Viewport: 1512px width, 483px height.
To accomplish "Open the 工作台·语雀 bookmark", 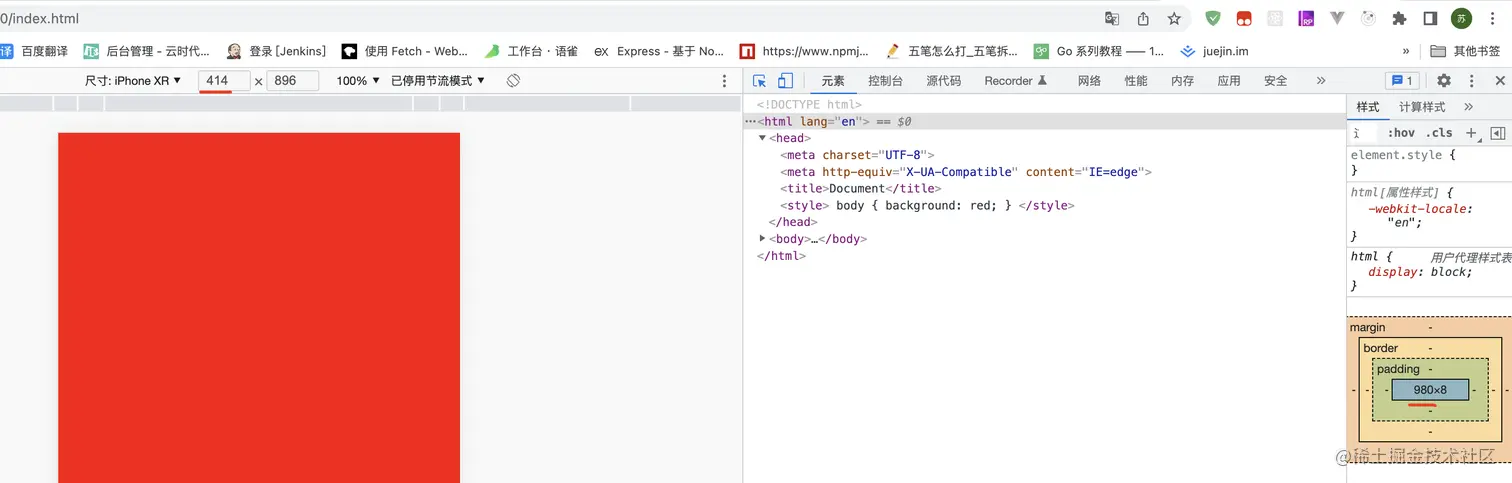I will click(x=532, y=51).
